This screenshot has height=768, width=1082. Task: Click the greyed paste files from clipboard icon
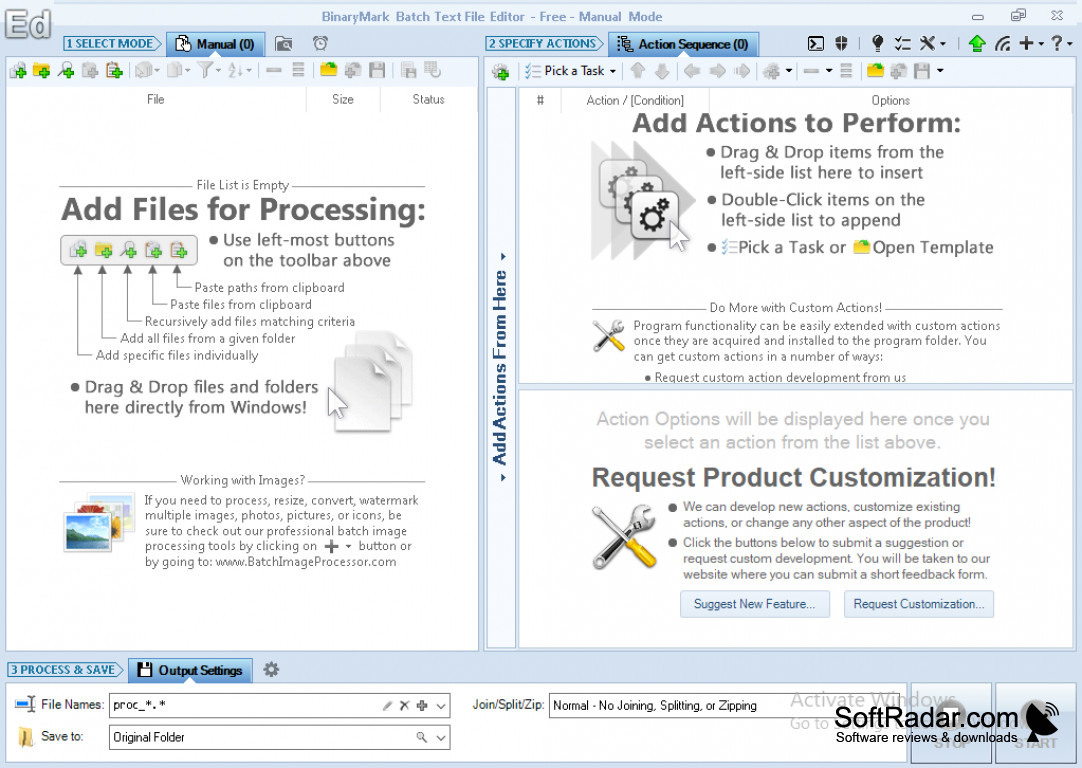[90, 70]
